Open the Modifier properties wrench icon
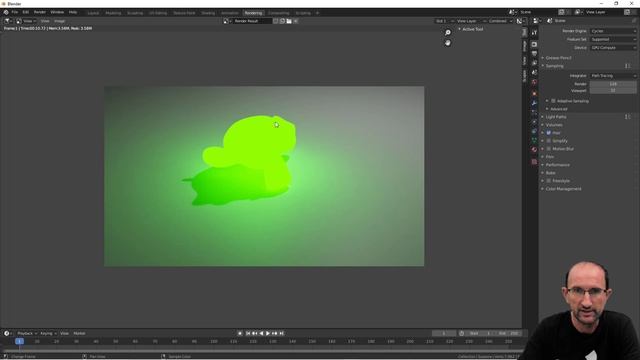 pyautogui.click(x=534, y=103)
